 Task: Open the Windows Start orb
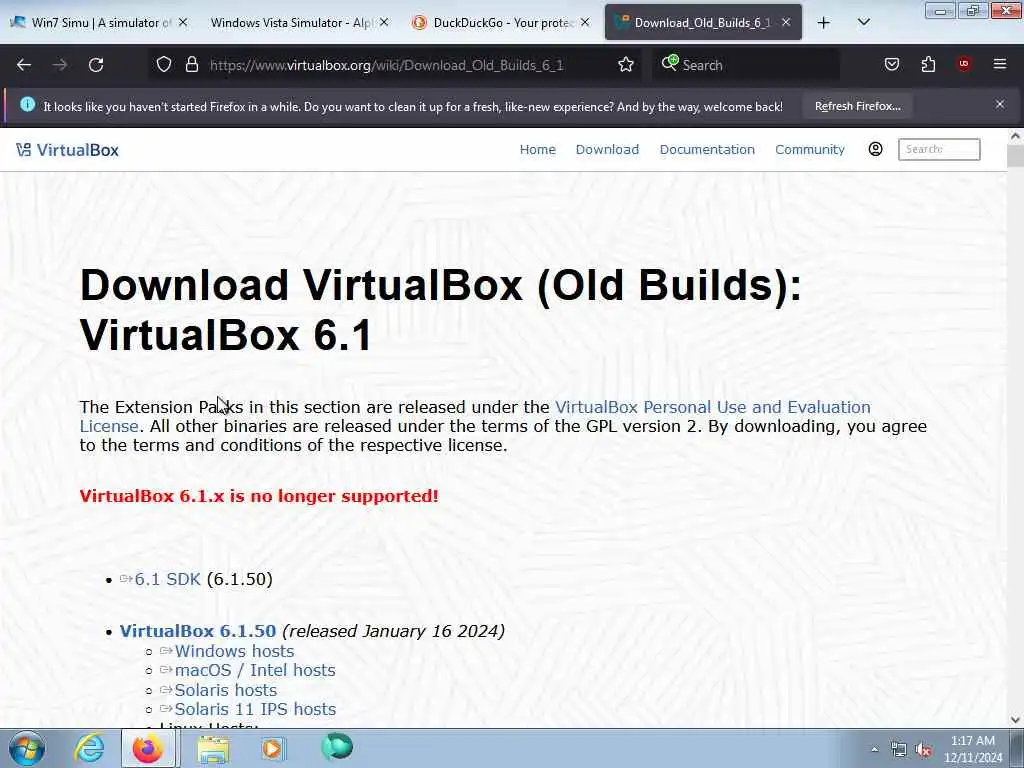tap(27, 748)
